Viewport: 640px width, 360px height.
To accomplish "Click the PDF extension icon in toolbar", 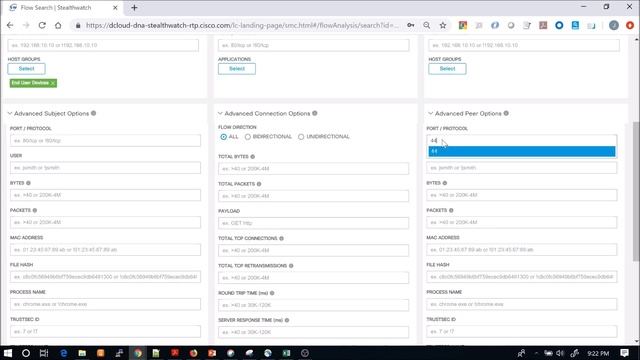I will click(543, 25).
